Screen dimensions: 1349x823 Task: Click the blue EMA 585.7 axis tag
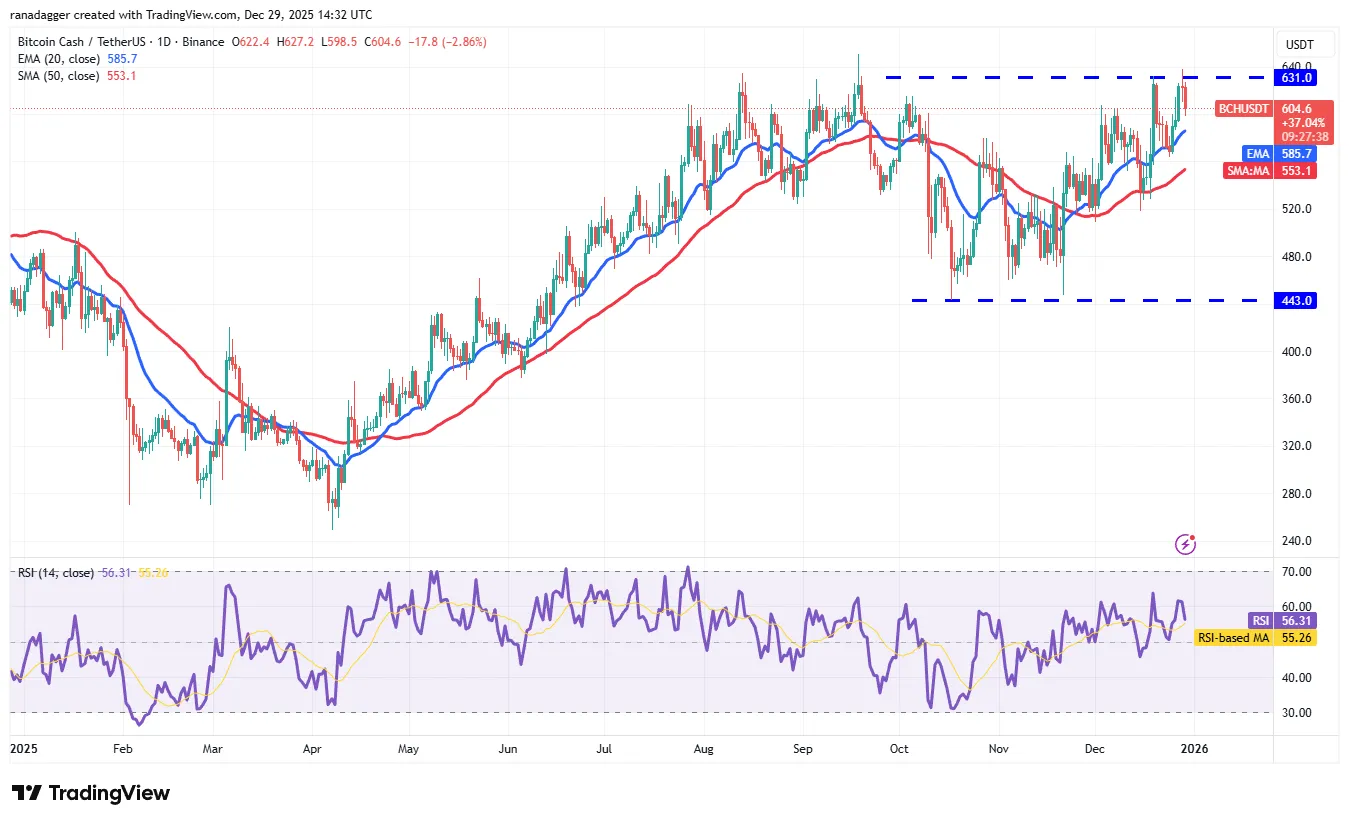1294,154
